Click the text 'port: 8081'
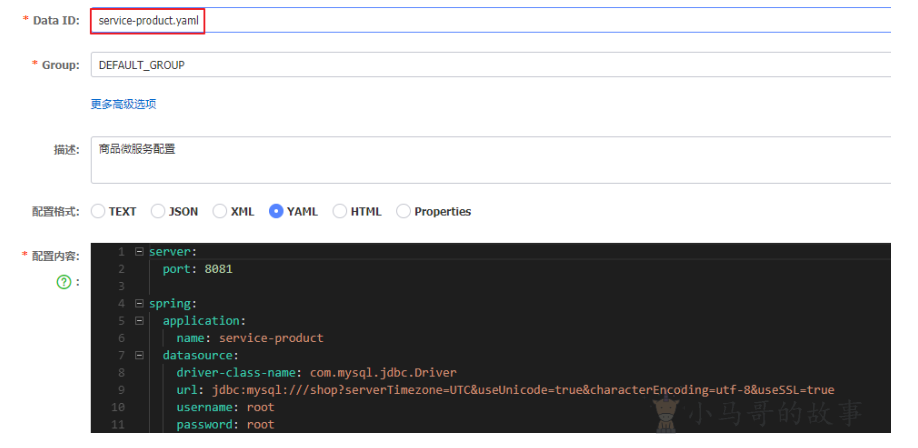918x448 pixels. [x=197, y=269]
